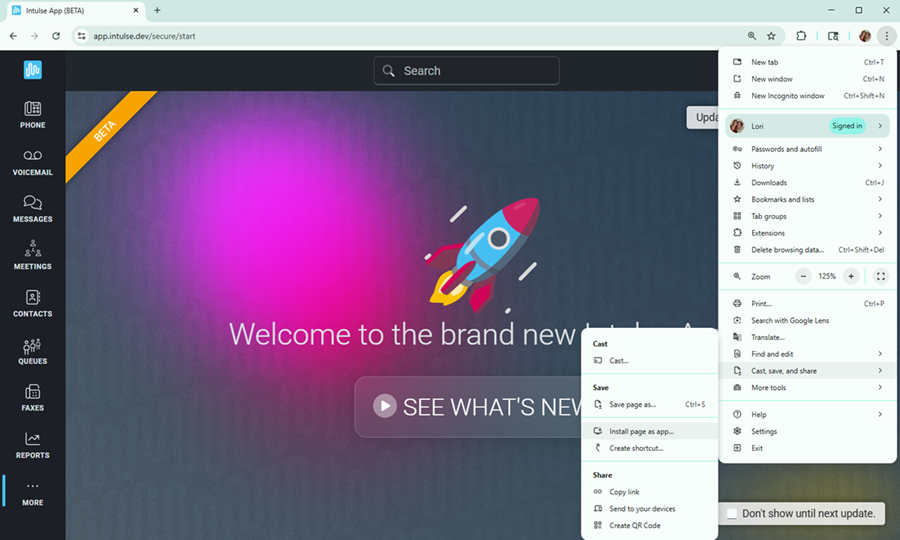
Task: Expand the Help submenu
Action: (x=807, y=415)
